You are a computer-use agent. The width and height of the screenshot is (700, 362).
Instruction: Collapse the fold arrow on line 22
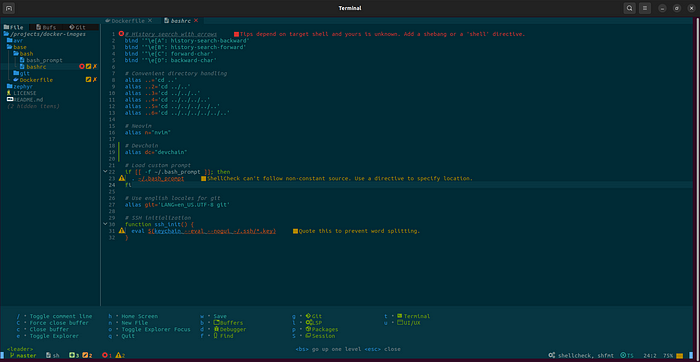pos(105,172)
